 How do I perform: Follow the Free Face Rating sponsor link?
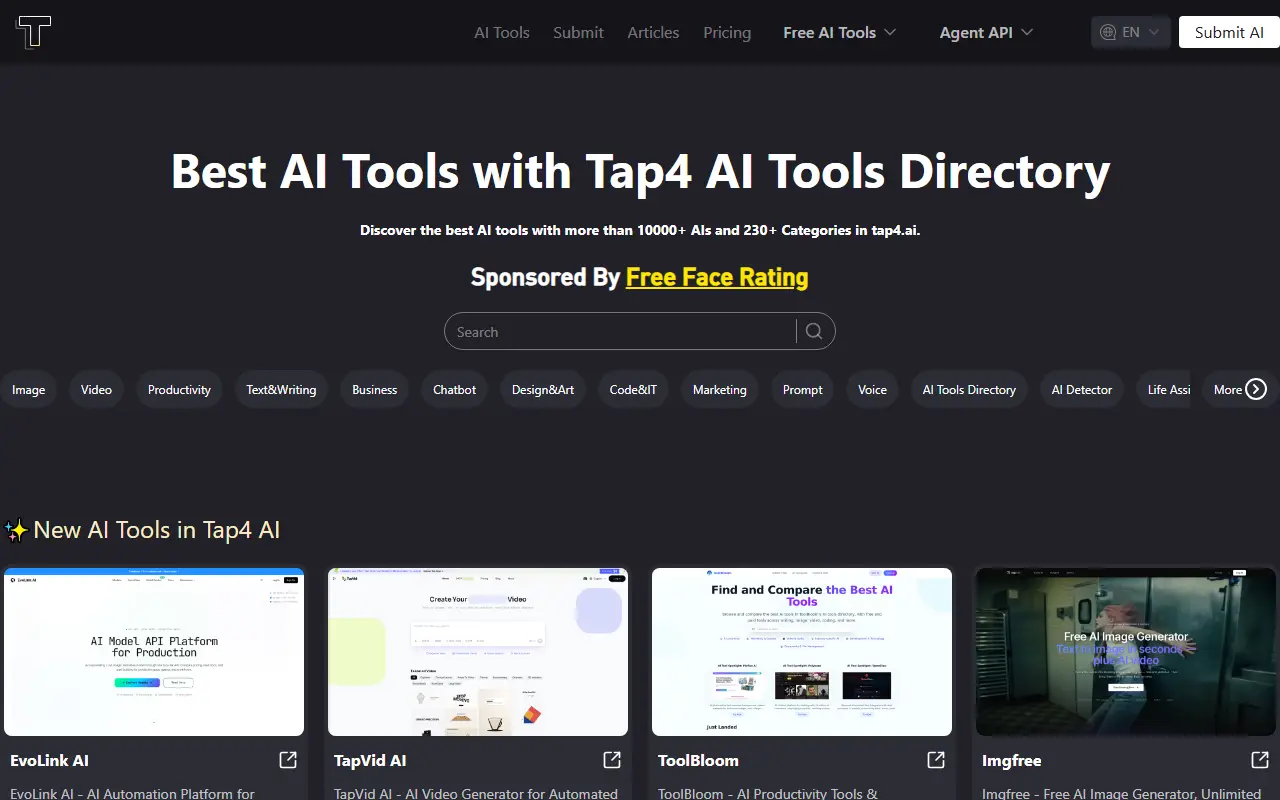717,277
